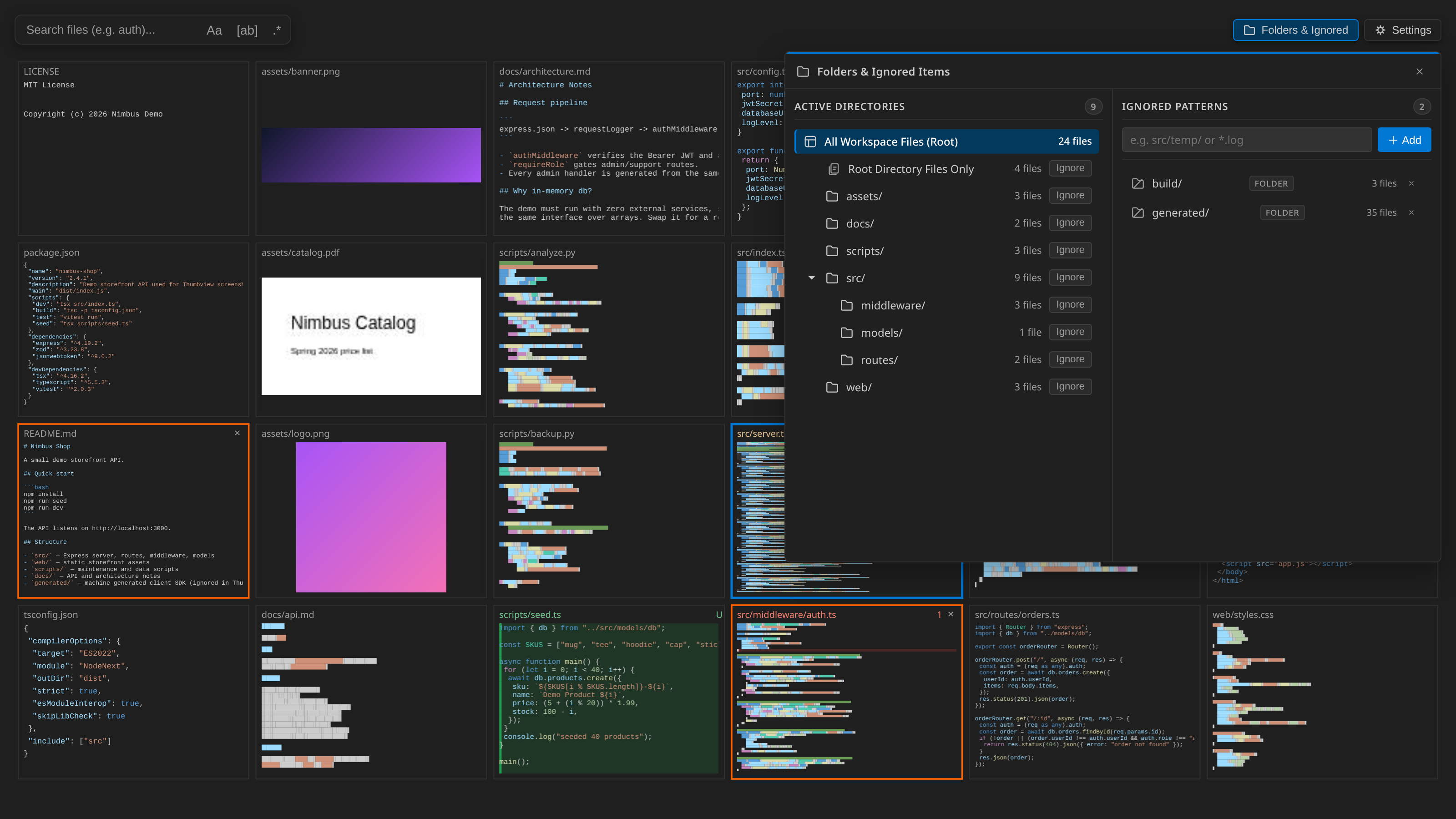Open the scripts/seed.ts file card

(x=609, y=692)
